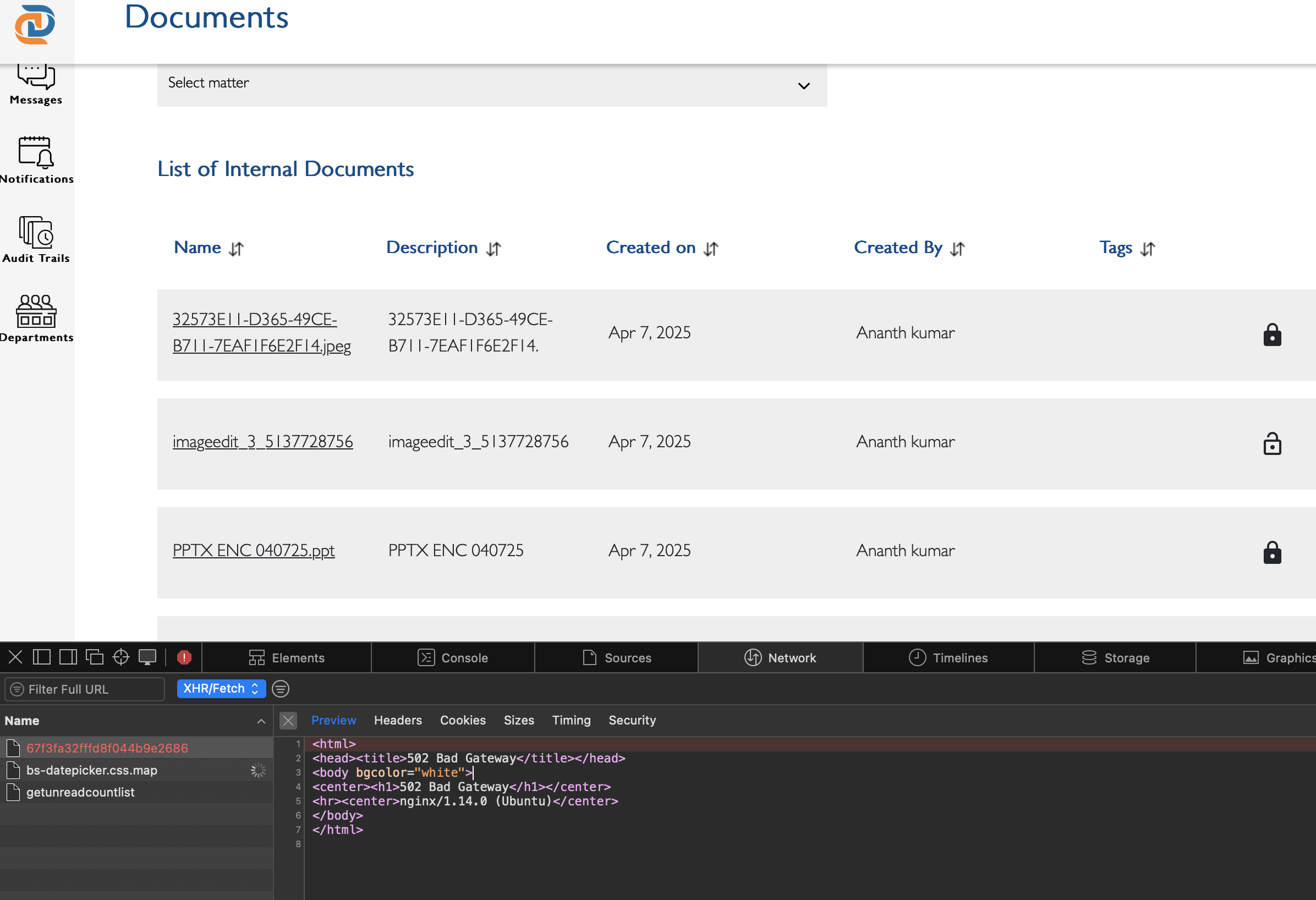Select the getunreadcountlist network request
Viewport: 1316px width, 900px height.
point(80,792)
